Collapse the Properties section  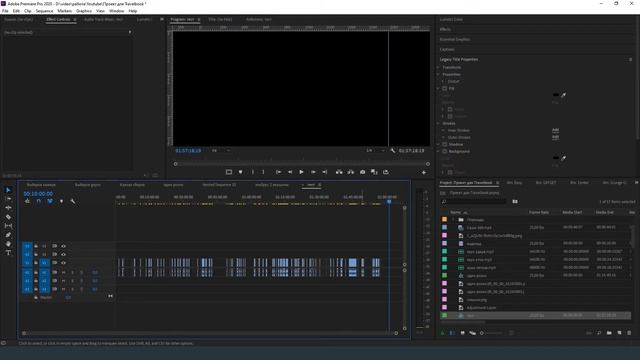click(x=438, y=74)
